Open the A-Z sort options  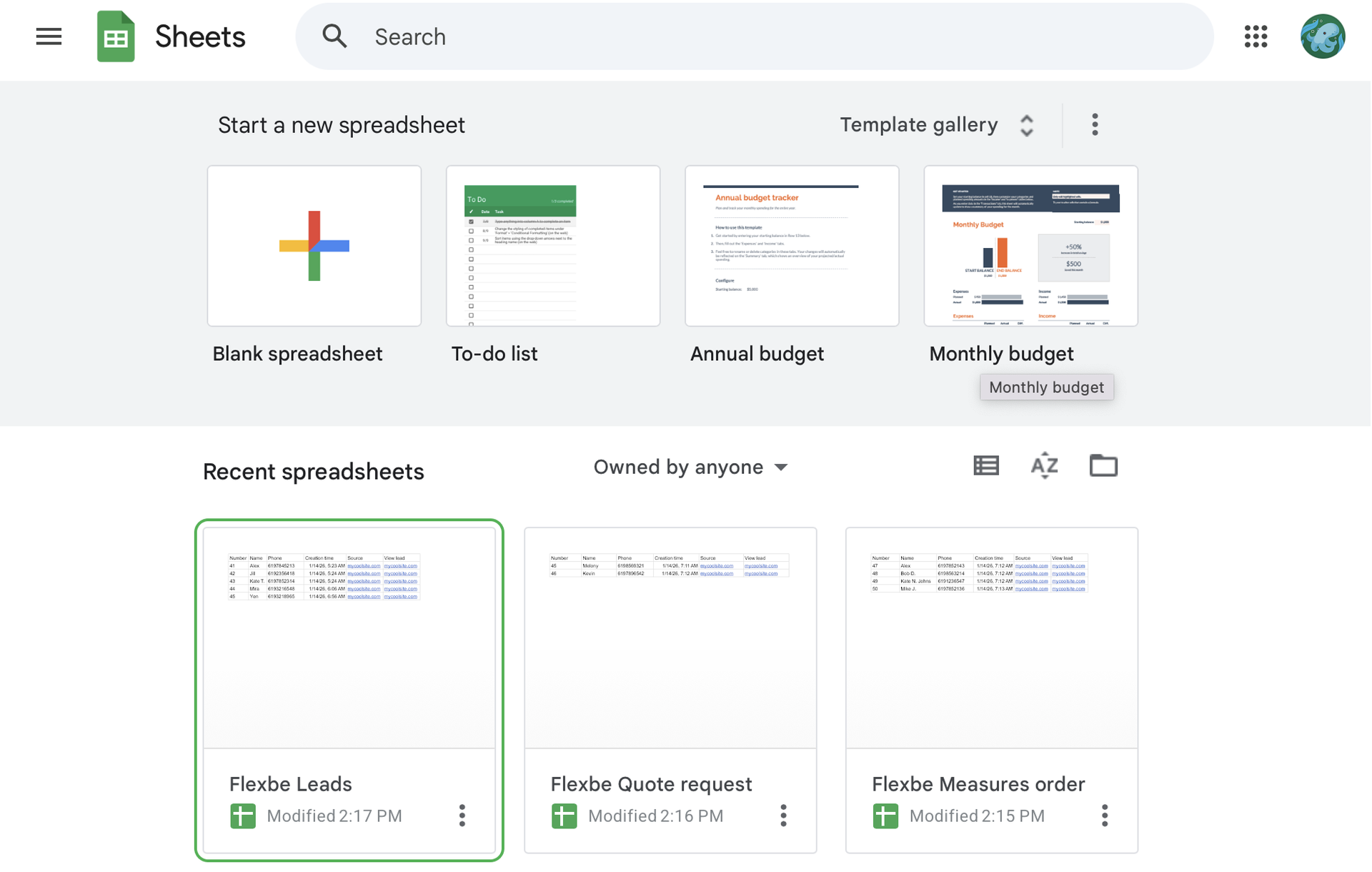coord(1044,466)
